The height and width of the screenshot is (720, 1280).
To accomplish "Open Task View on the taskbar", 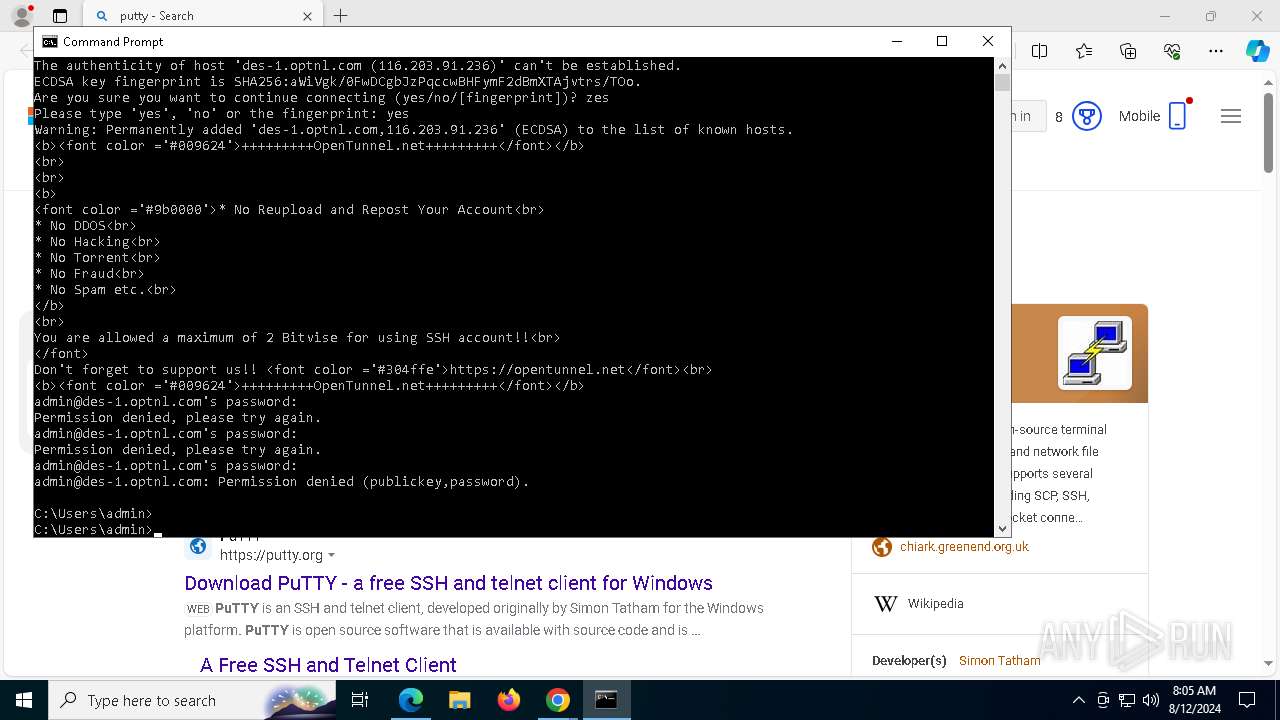I will (361, 700).
